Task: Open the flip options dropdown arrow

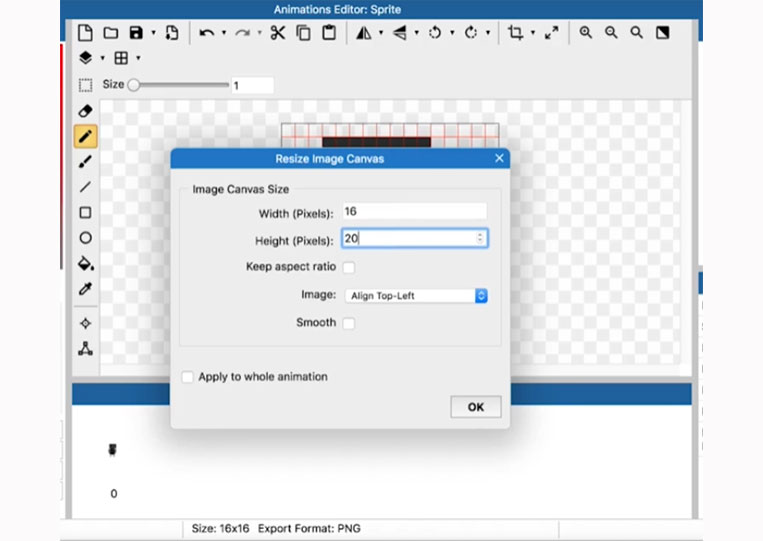Action: (417, 33)
